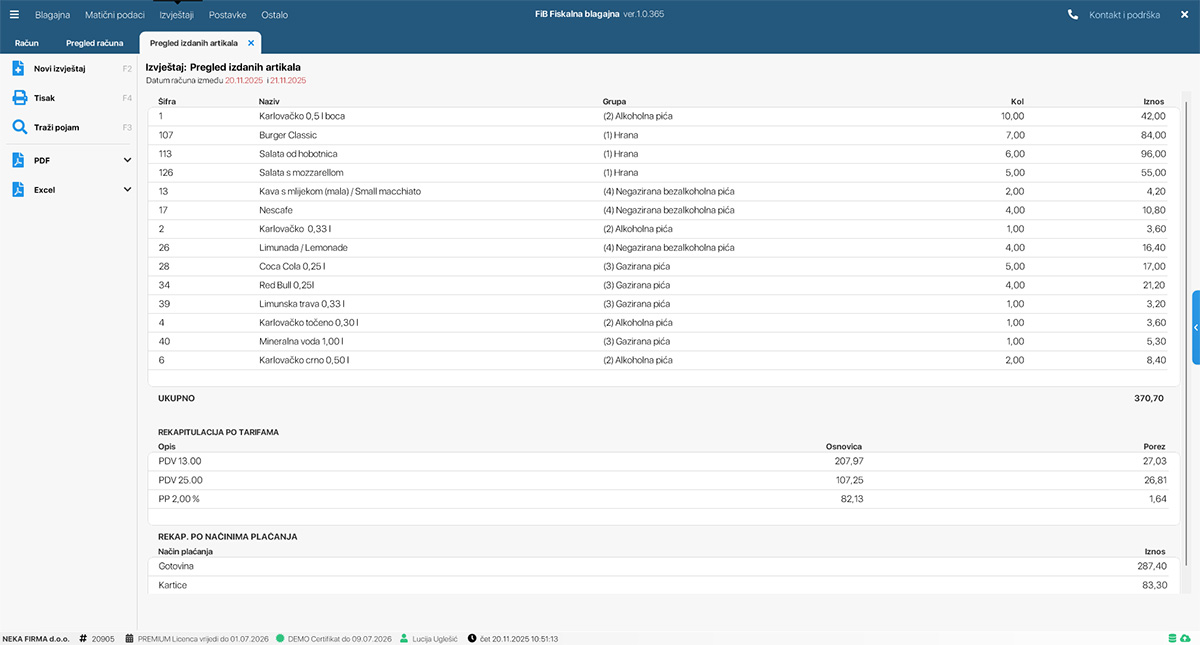Image resolution: width=1200 pixels, height=645 pixels.
Task: Open the Matični podaci menu
Action: (x=114, y=15)
